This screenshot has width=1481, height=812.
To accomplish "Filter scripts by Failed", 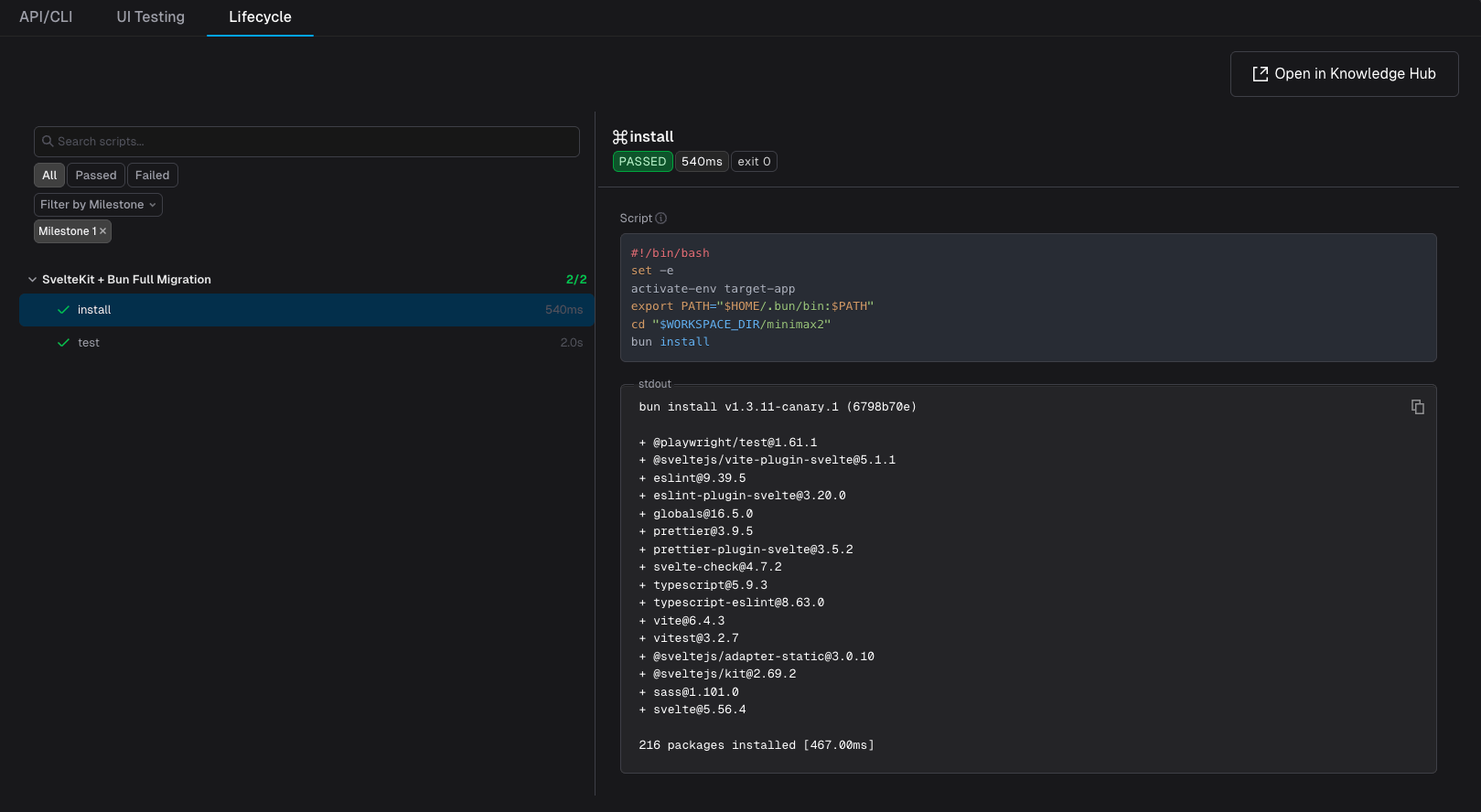I will coord(152,176).
